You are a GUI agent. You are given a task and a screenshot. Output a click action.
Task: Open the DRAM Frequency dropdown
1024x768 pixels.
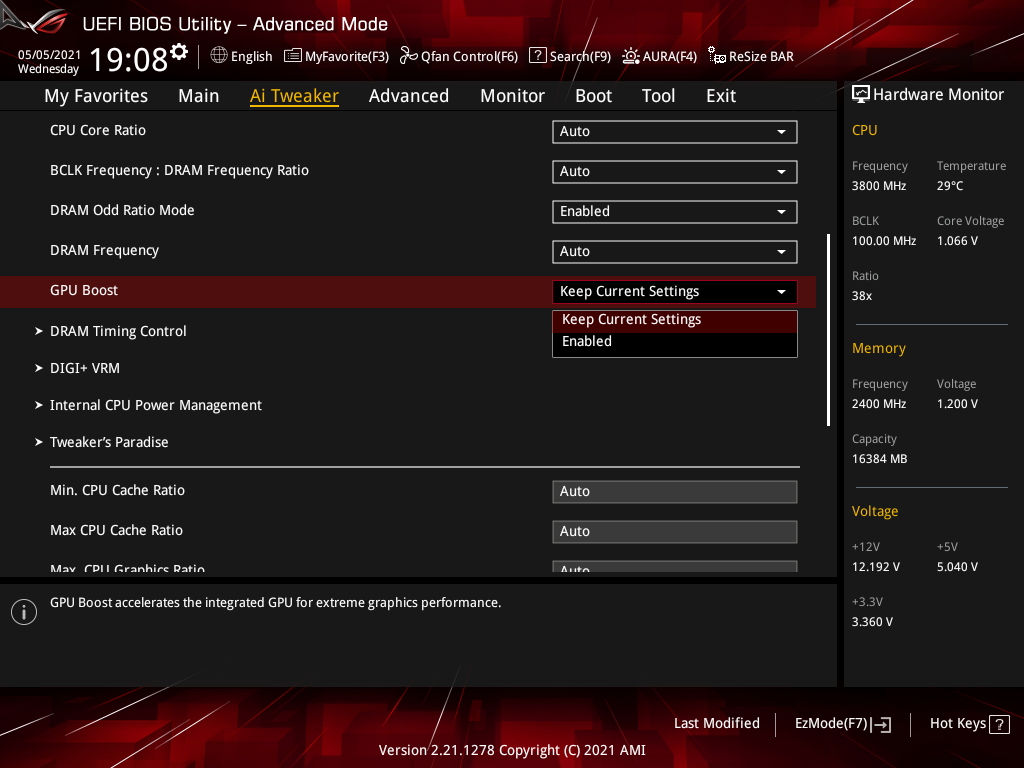pyautogui.click(x=675, y=251)
